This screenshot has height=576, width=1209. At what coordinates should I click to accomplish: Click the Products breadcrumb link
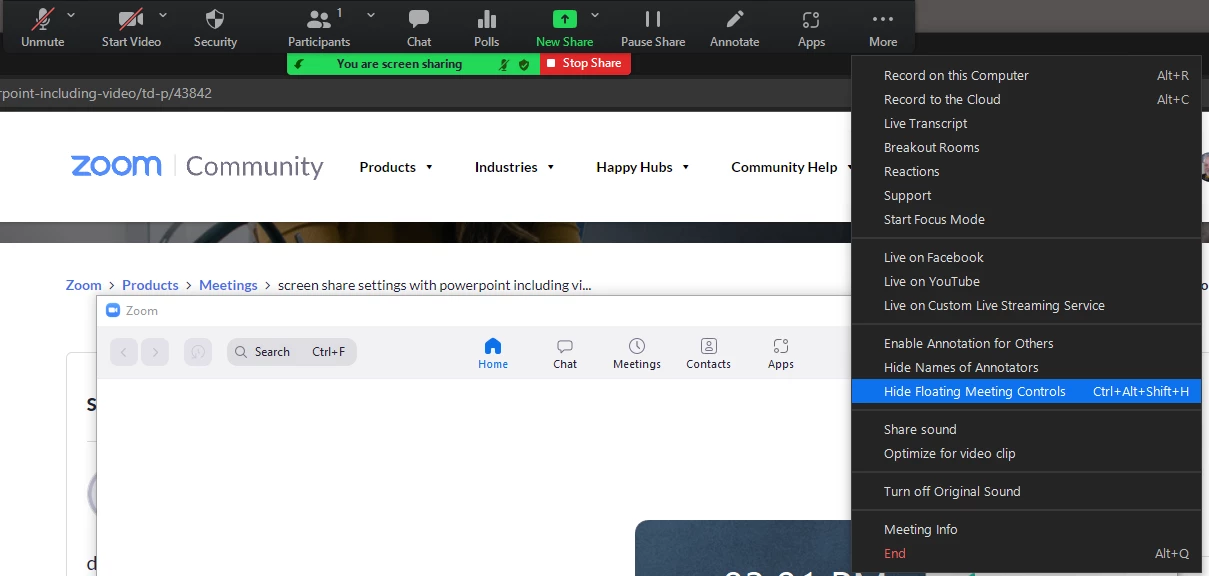coord(150,285)
